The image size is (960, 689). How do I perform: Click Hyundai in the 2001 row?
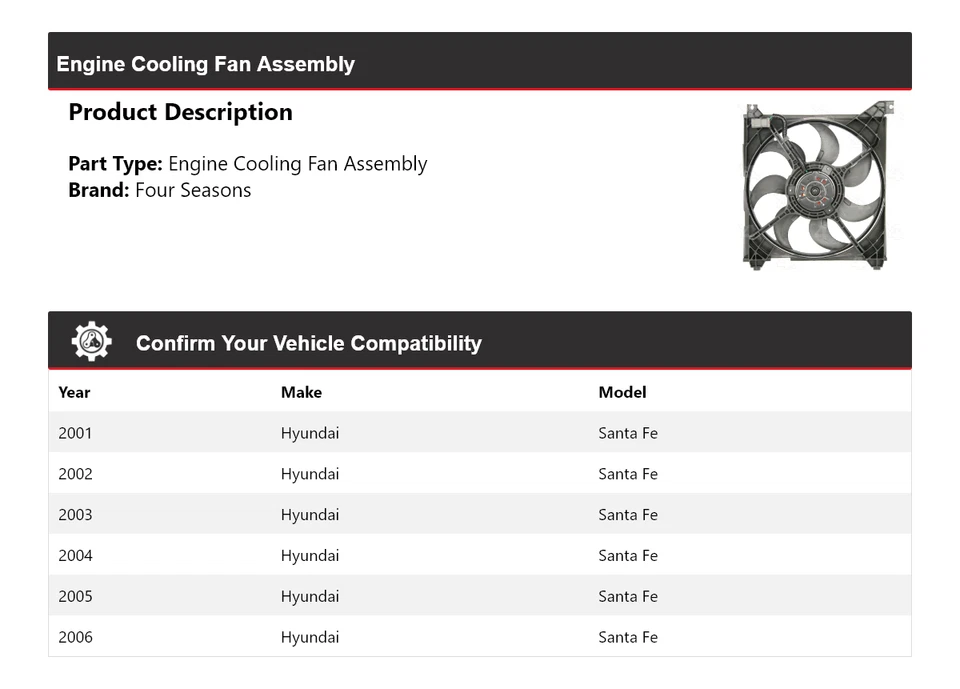pos(310,433)
